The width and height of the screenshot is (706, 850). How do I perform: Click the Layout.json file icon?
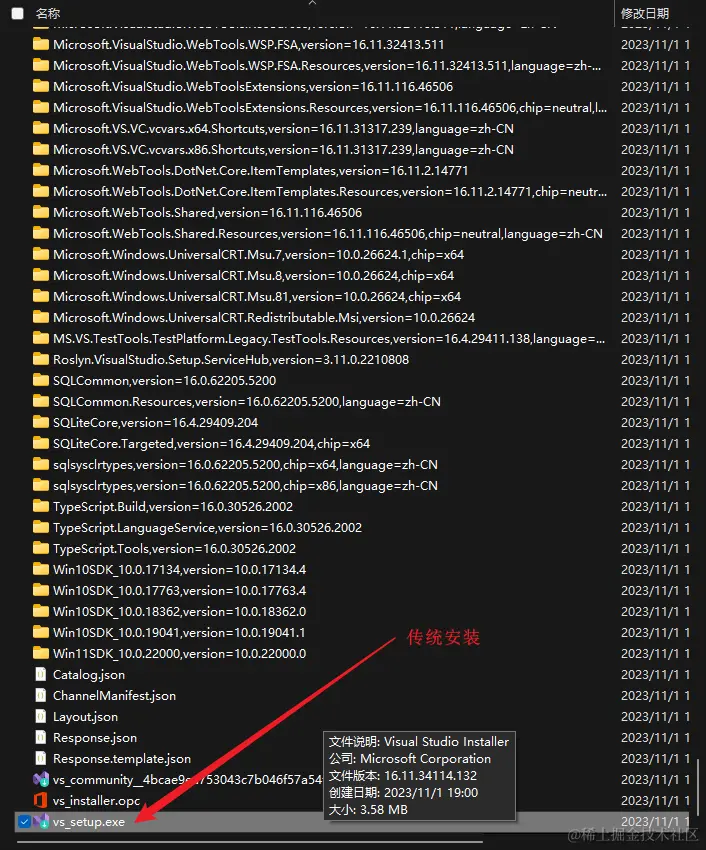41,716
